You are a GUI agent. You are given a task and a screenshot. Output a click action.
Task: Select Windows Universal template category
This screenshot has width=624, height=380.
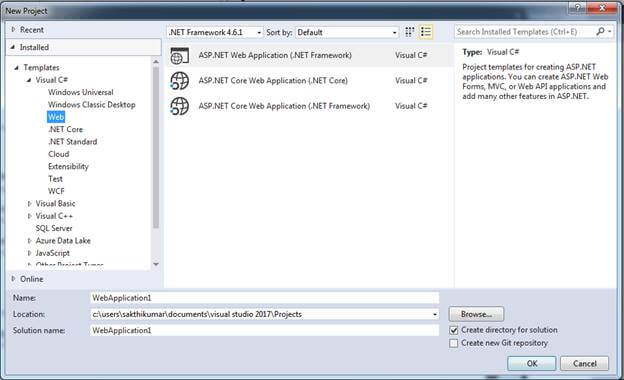[x=81, y=92]
